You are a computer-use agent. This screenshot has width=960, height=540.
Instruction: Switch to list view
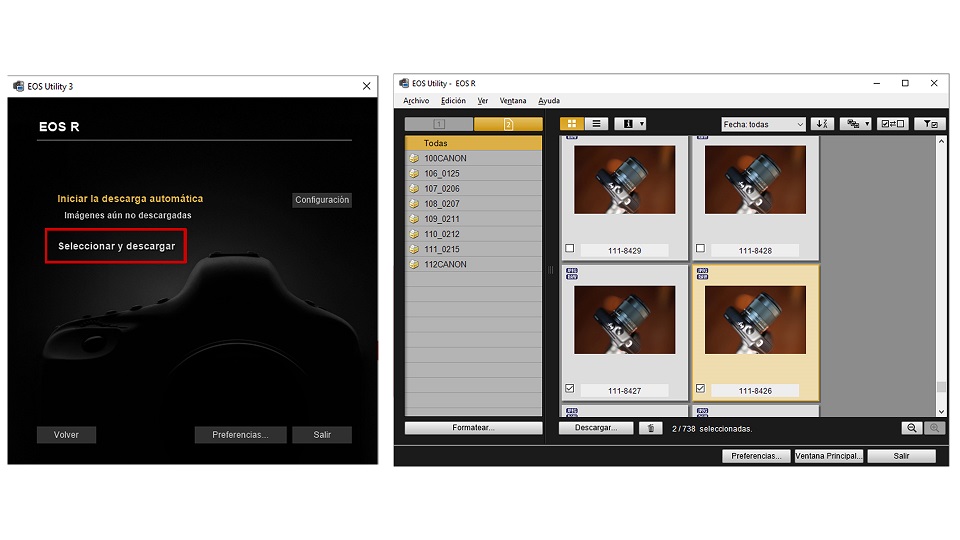click(597, 124)
